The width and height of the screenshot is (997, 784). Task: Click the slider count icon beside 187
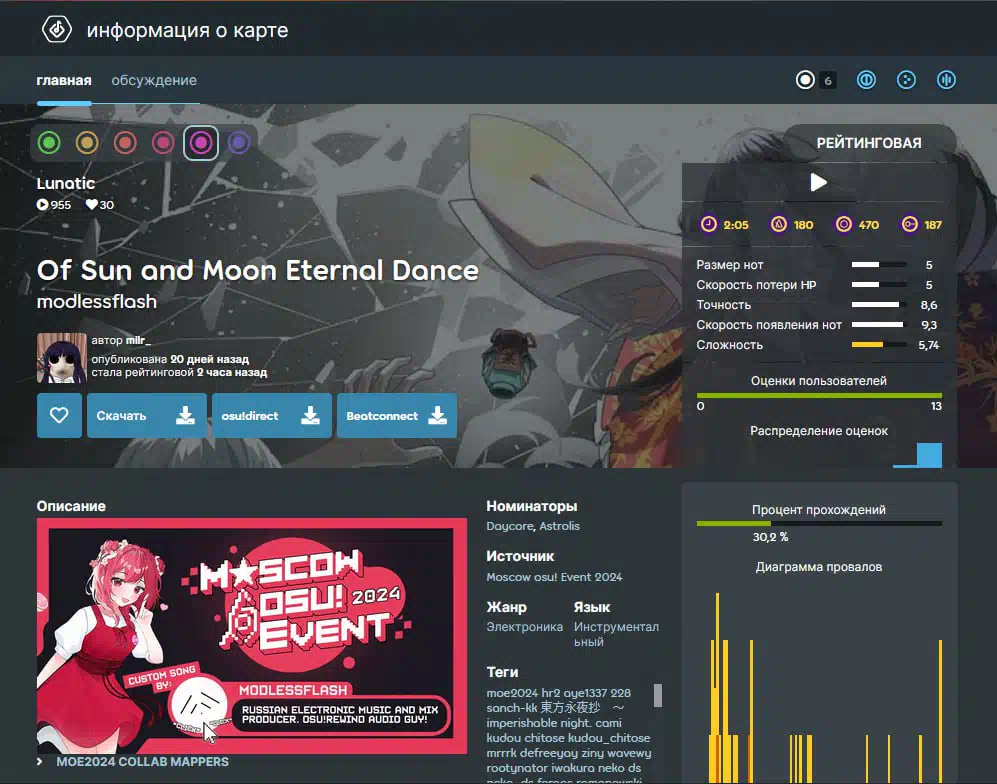[910, 224]
